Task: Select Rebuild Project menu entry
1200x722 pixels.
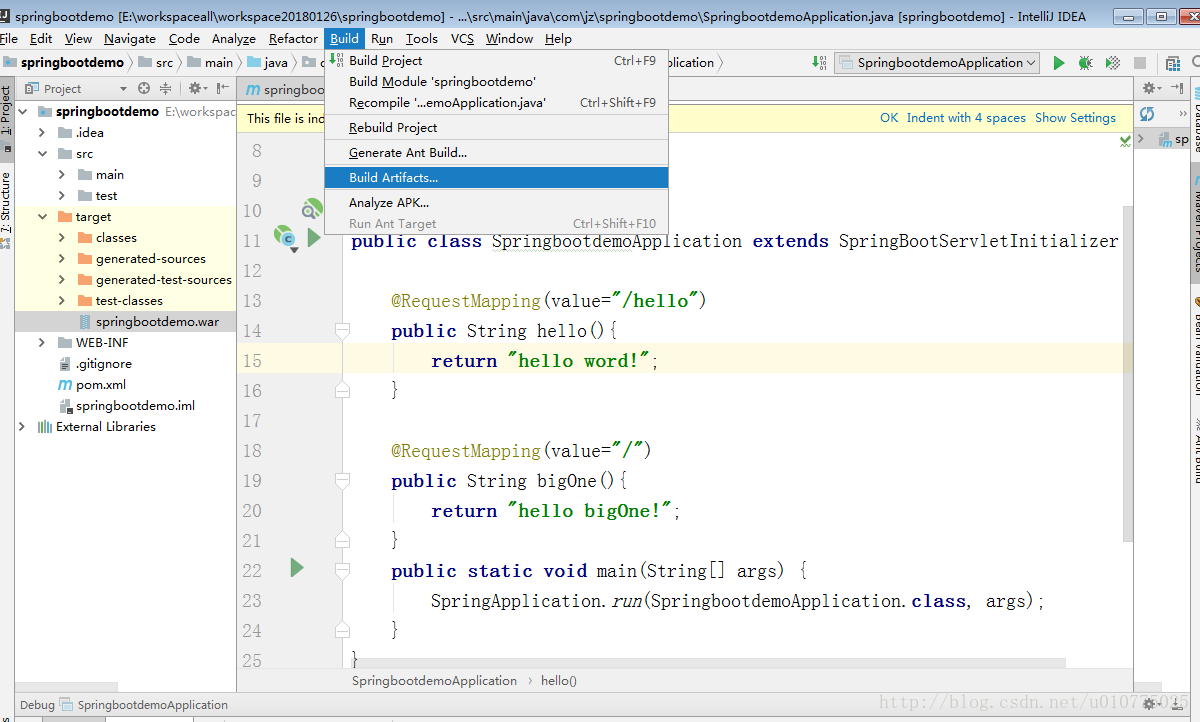Action: 496,128
